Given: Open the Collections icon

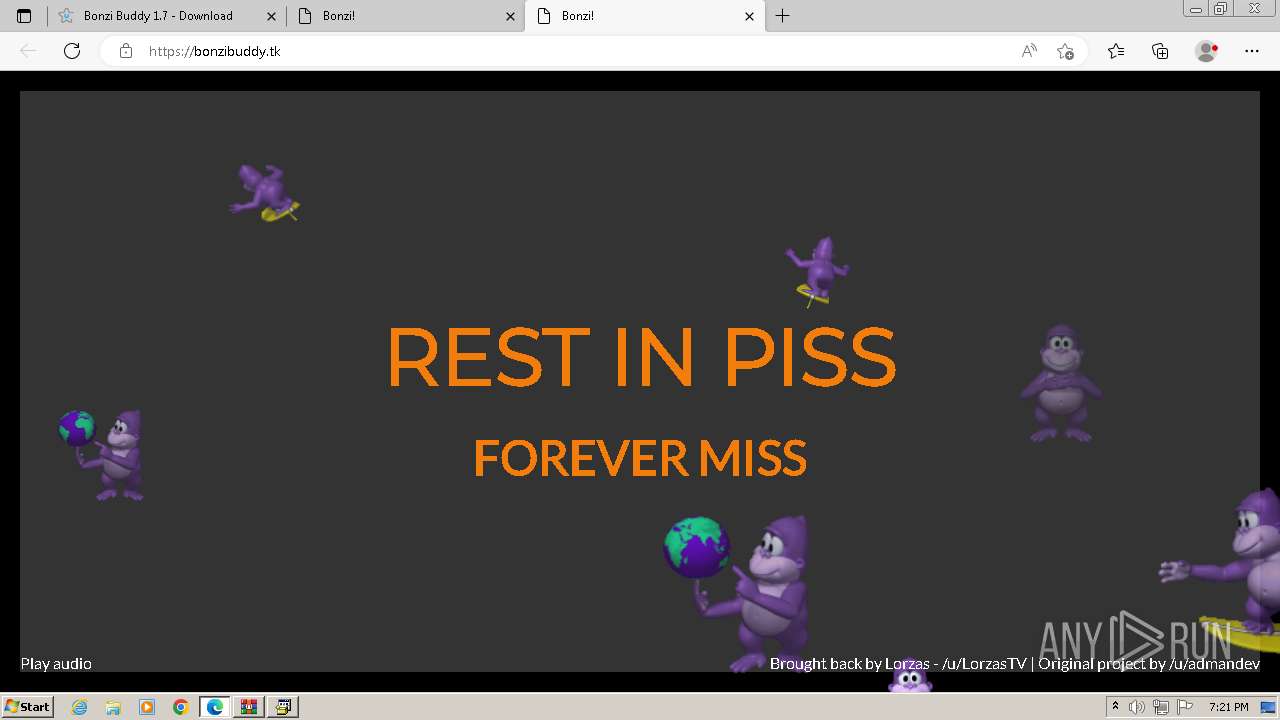Looking at the screenshot, I should [x=1160, y=51].
